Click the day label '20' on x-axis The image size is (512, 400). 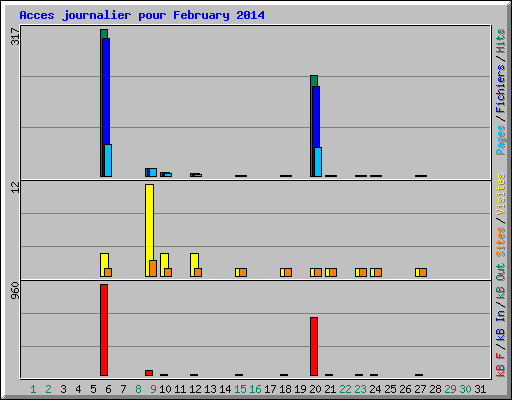315,389
